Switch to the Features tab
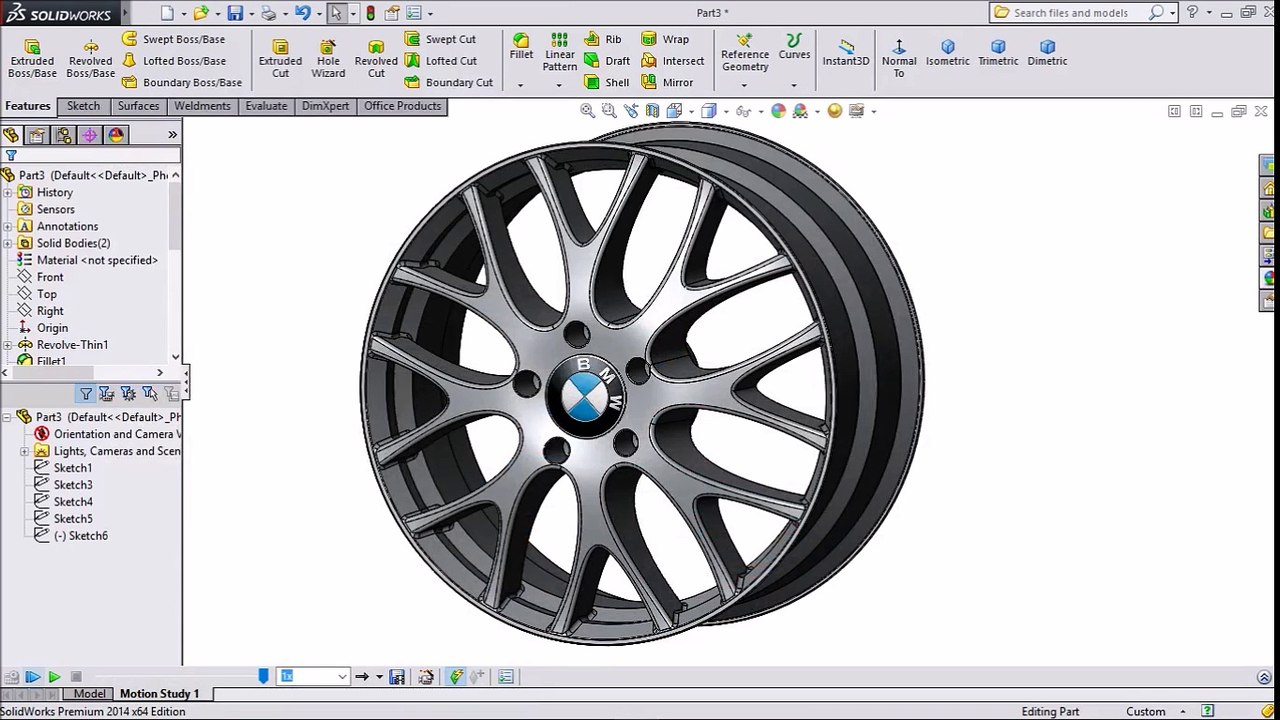Viewport: 1280px width, 720px height. (x=28, y=106)
